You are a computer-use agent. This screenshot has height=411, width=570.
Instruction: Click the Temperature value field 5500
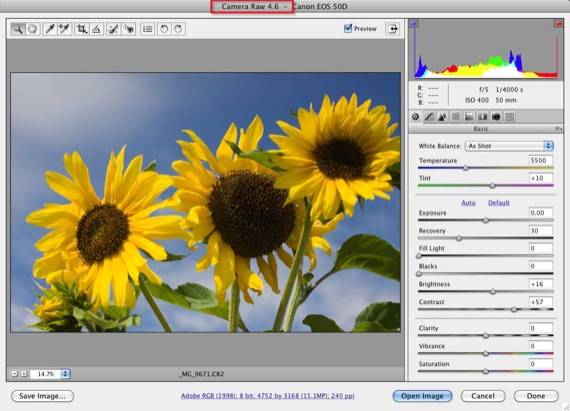coord(541,160)
